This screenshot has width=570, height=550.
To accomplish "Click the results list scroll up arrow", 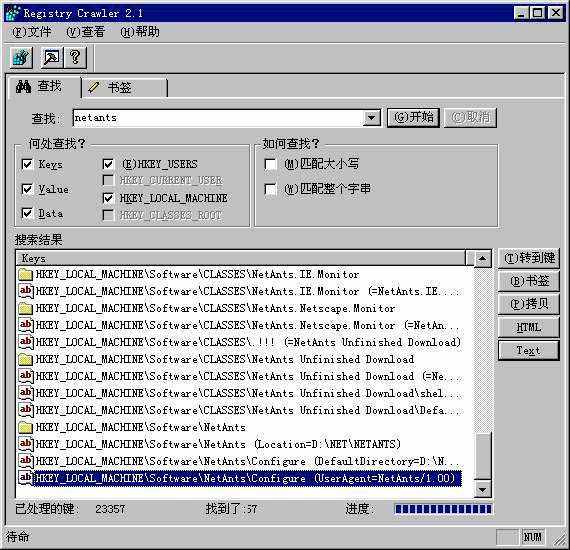I will coord(482,258).
